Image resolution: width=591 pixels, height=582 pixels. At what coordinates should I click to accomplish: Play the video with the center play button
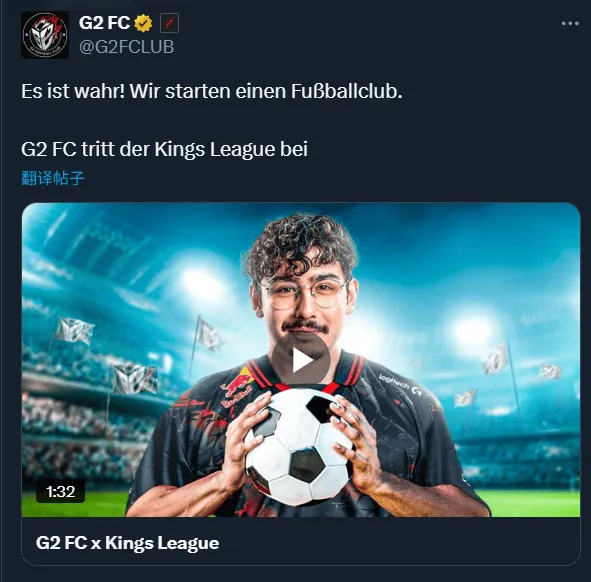click(301, 360)
